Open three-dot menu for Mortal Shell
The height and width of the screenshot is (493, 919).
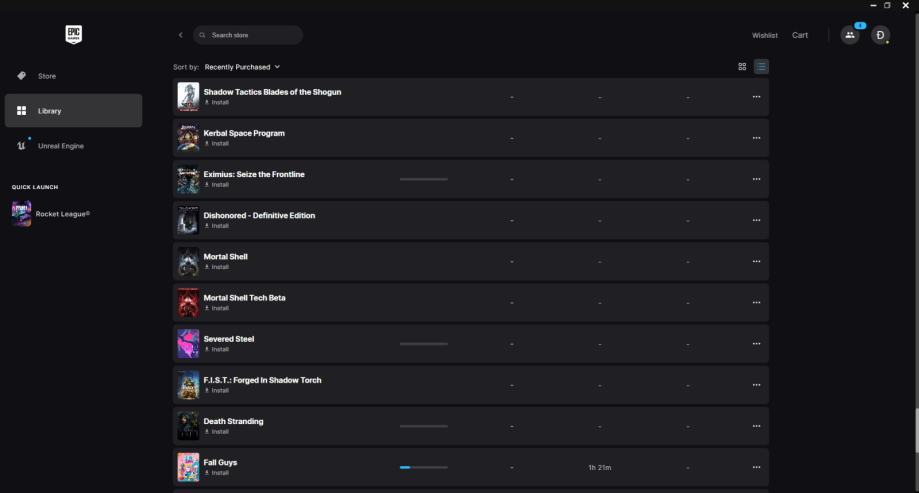point(756,261)
